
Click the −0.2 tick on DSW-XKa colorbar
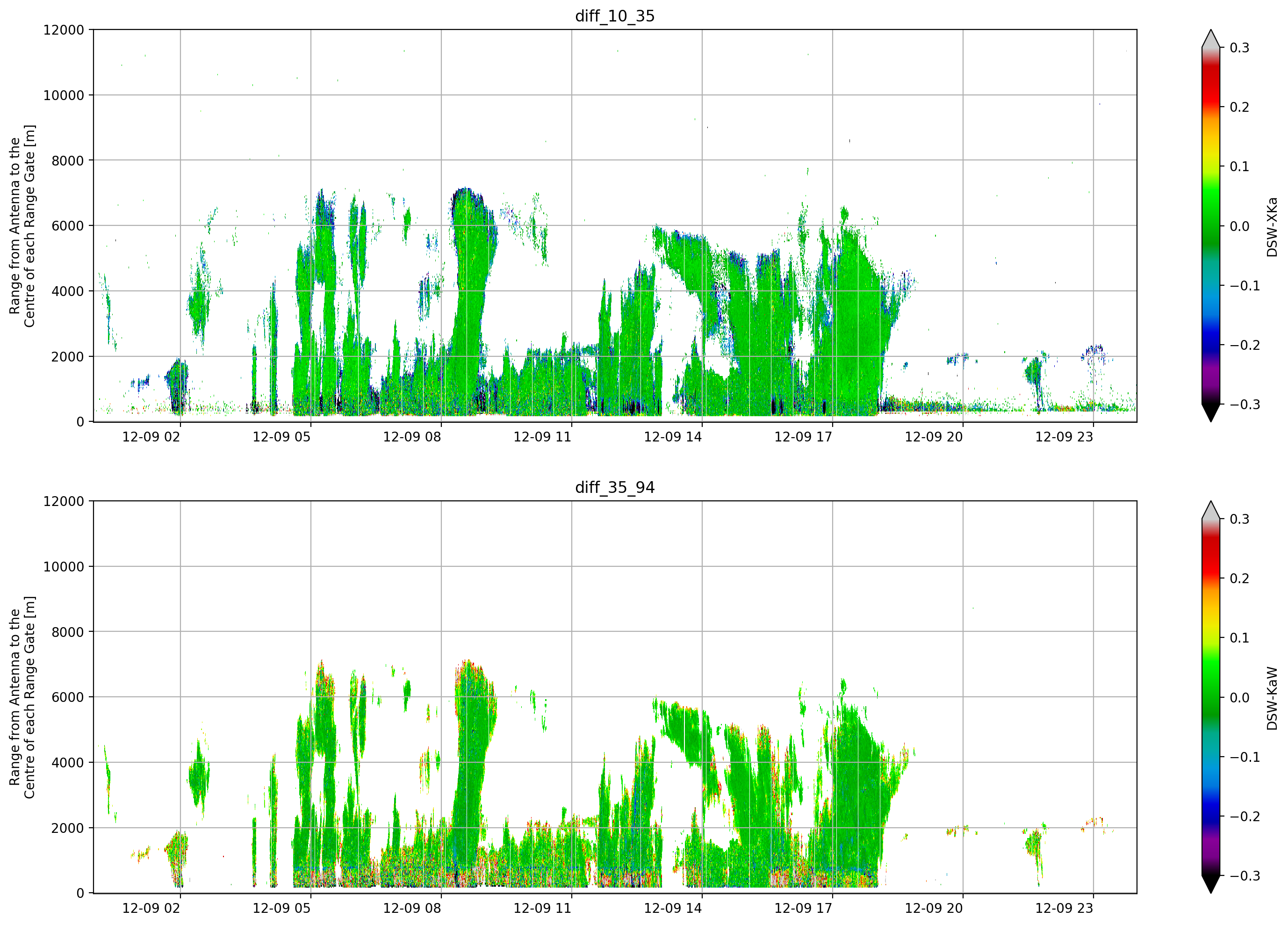(1245, 346)
